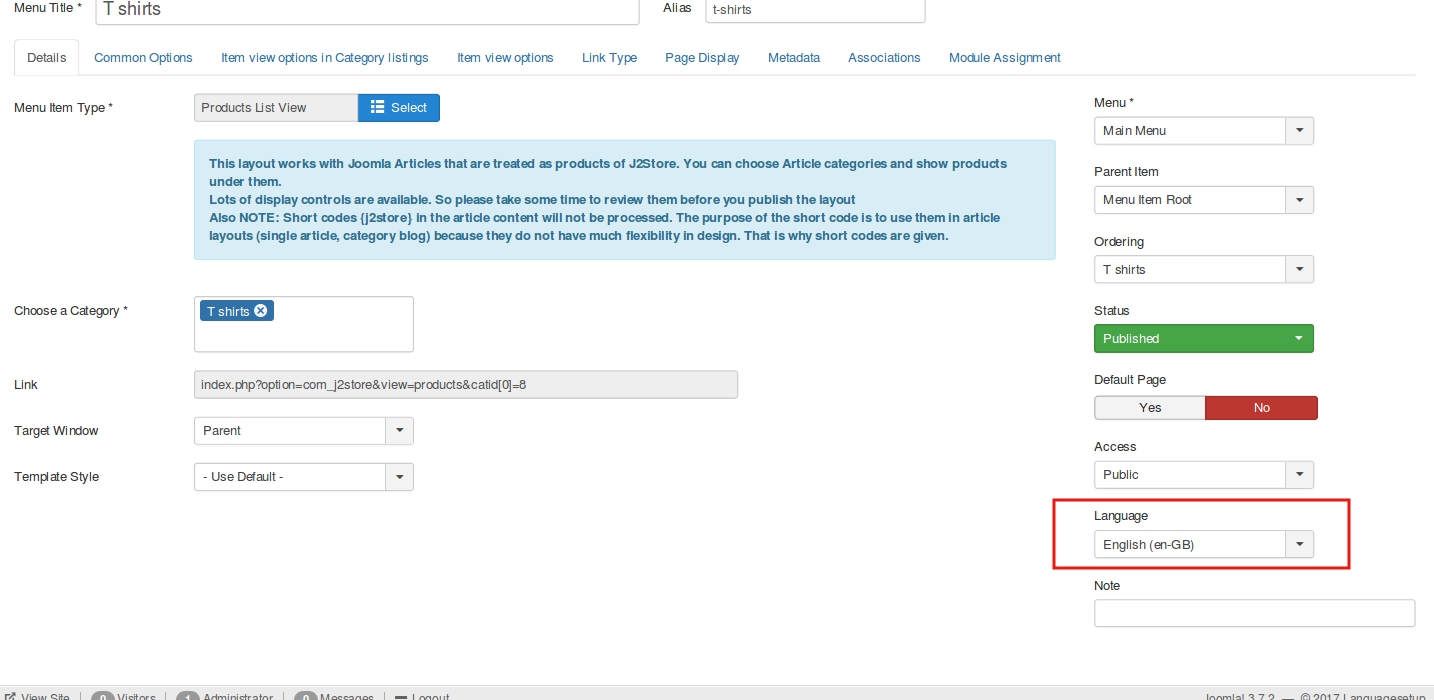
Task: Set Default Page to Yes
Action: click(1150, 408)
